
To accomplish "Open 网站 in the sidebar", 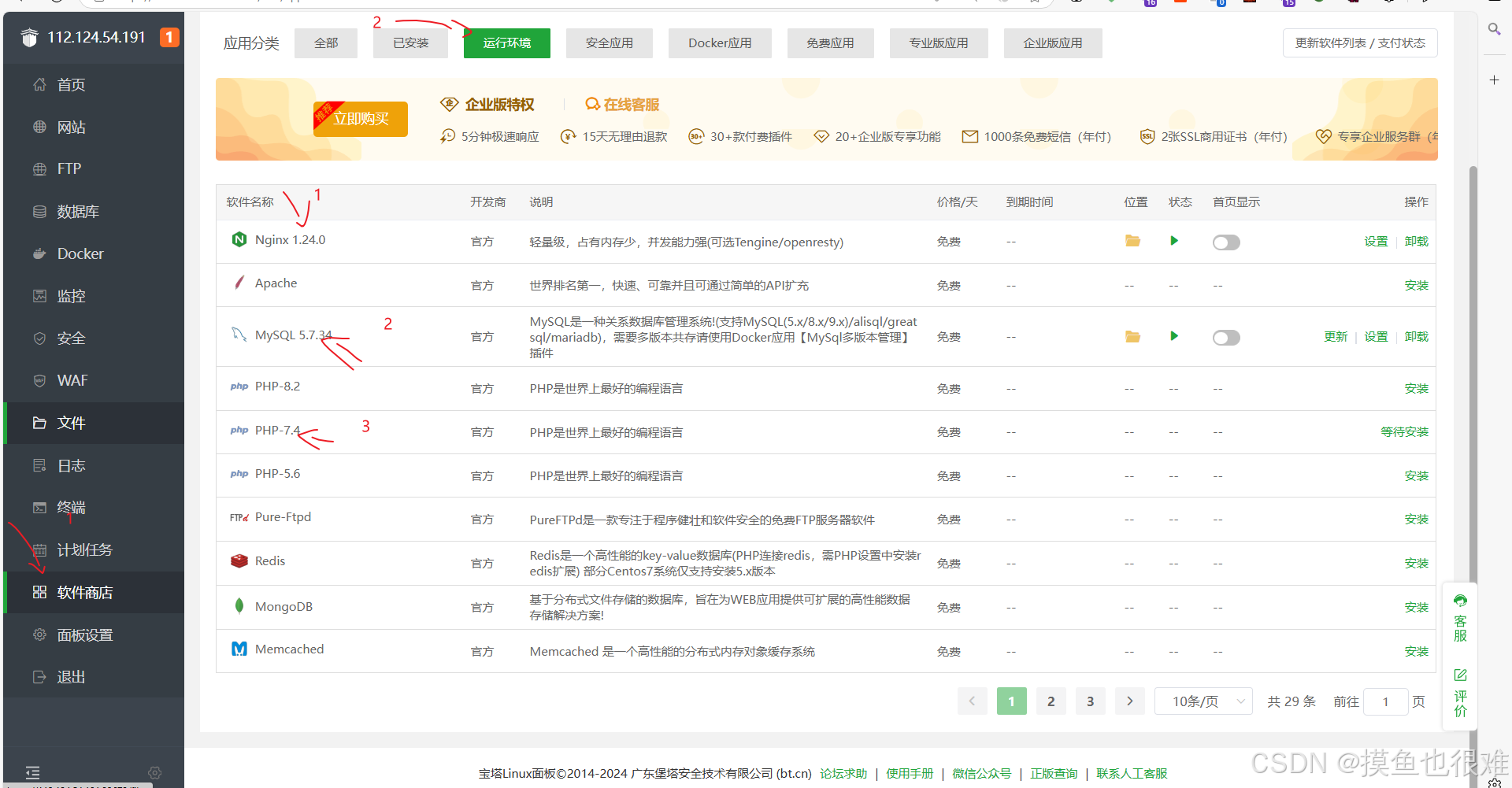I will [94, 127].
